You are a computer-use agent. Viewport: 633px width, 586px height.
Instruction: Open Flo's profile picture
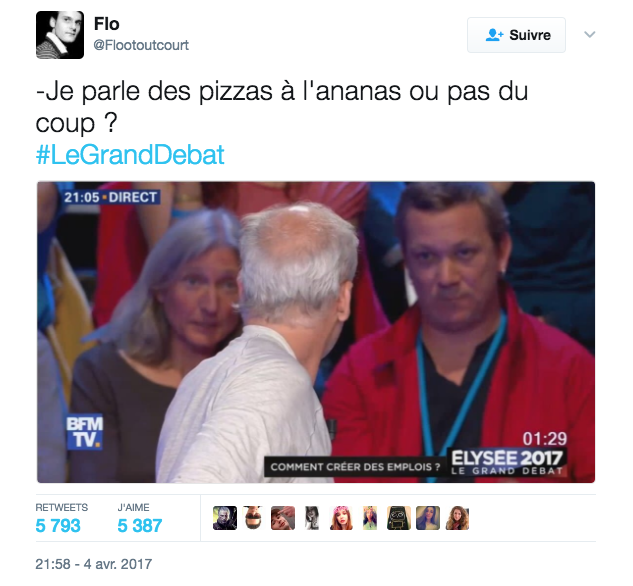click(x=60, y=35)
